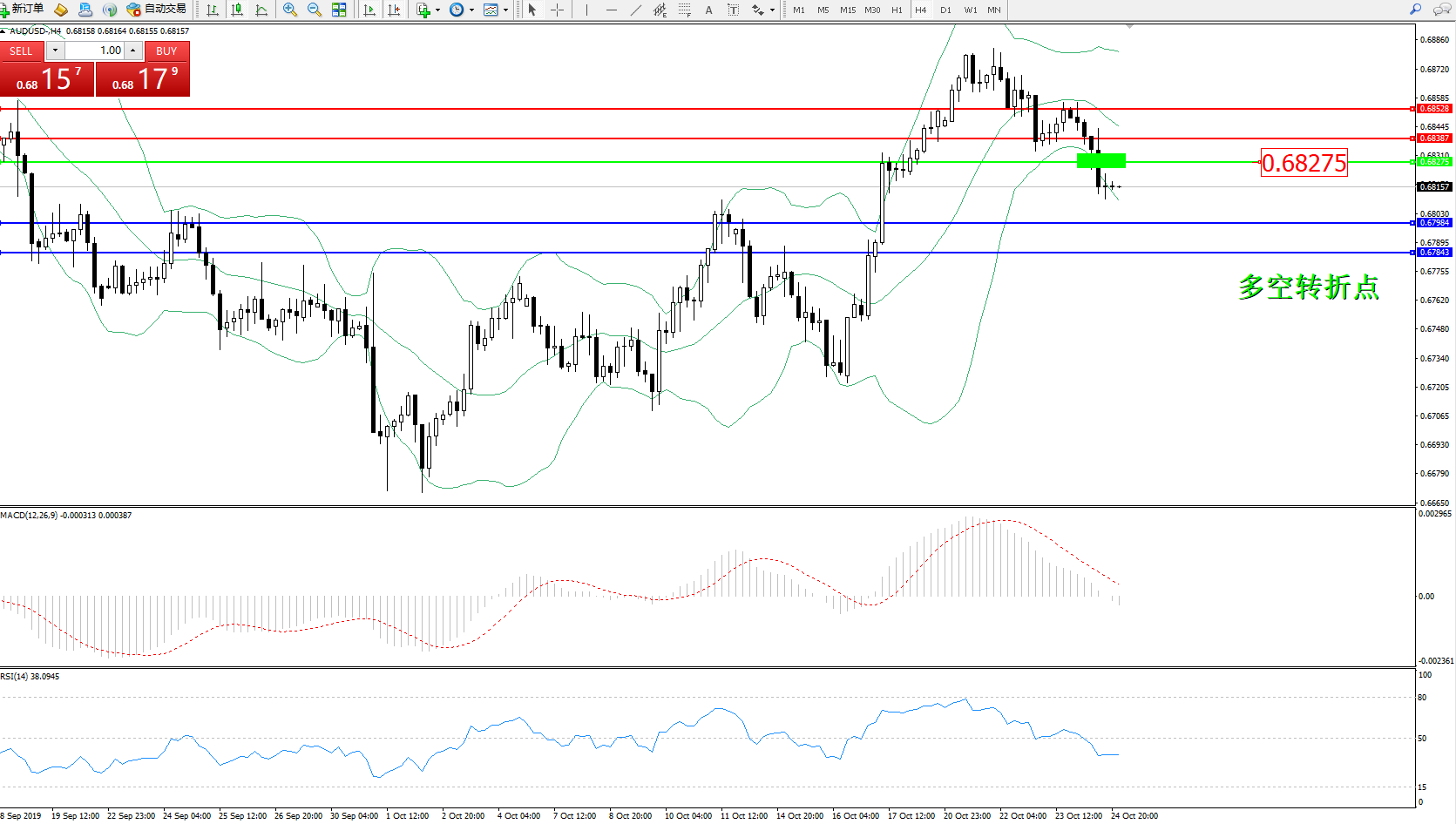Screen dimensions: 1456x824
Task: Select the trendline drawing tool
Action: coord(635,10)
